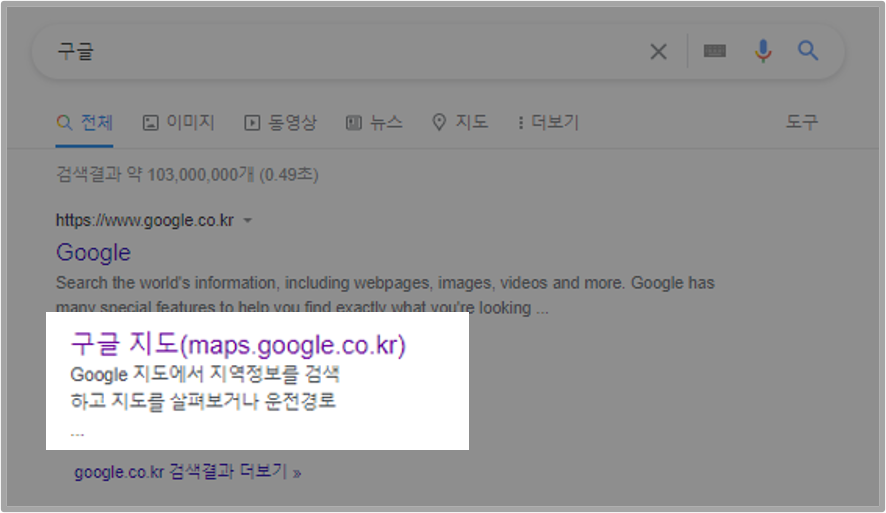Click the snippet starting 'Search the world's information'

click(385, 295)
